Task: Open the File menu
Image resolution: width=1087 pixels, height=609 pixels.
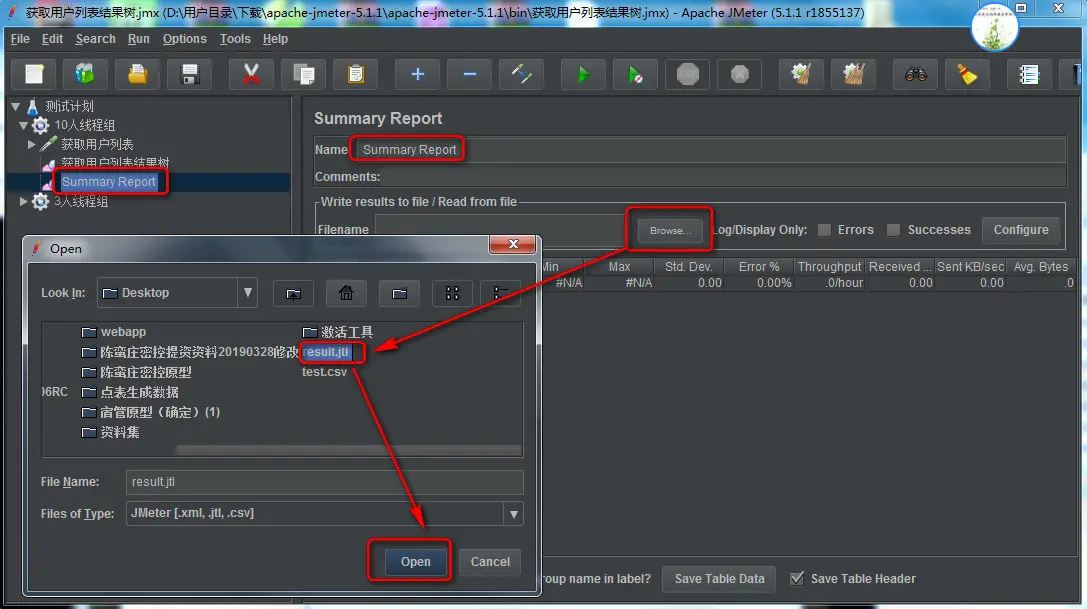Action: coord(20,39)
